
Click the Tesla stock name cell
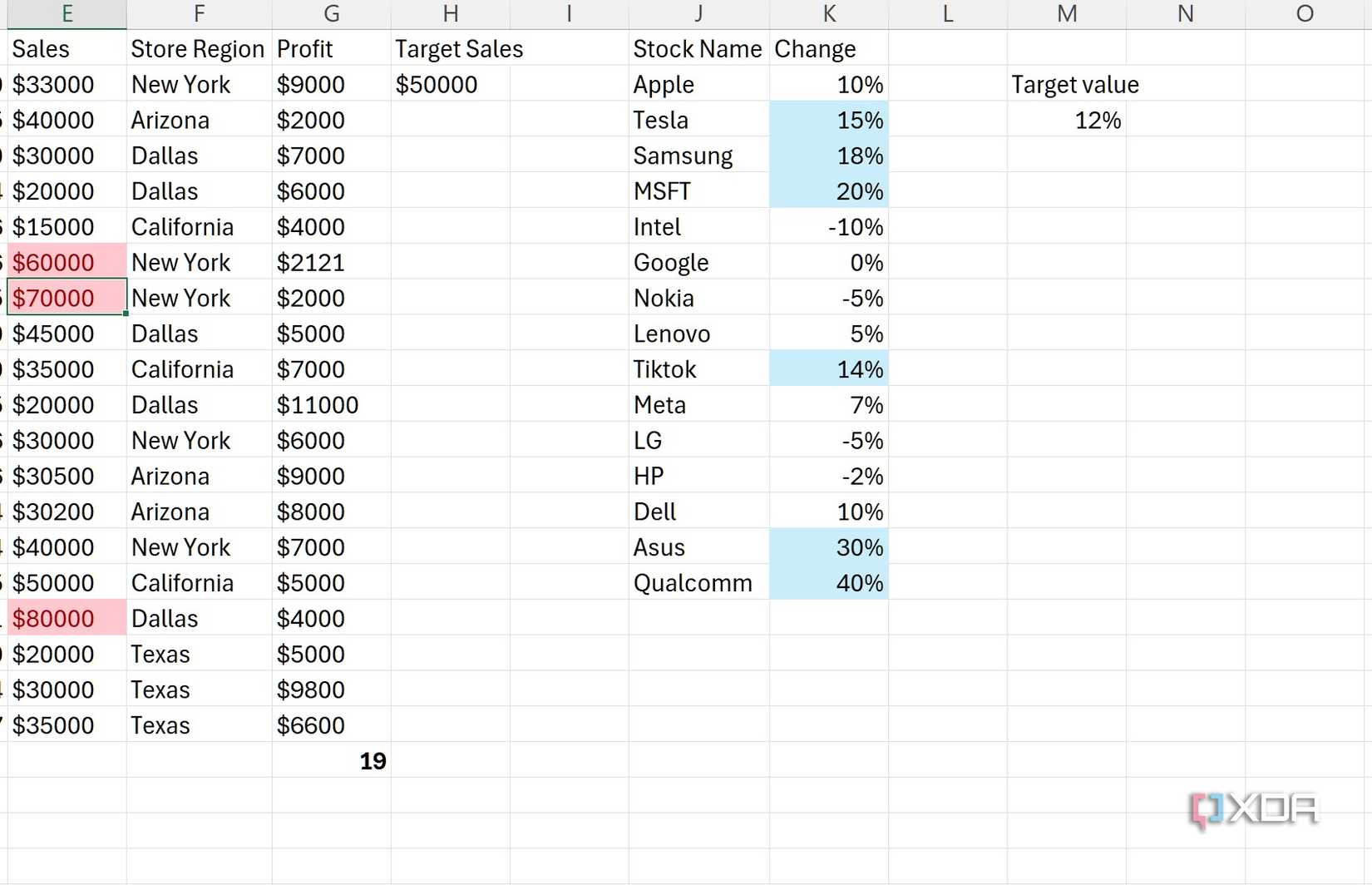[660, 120]
